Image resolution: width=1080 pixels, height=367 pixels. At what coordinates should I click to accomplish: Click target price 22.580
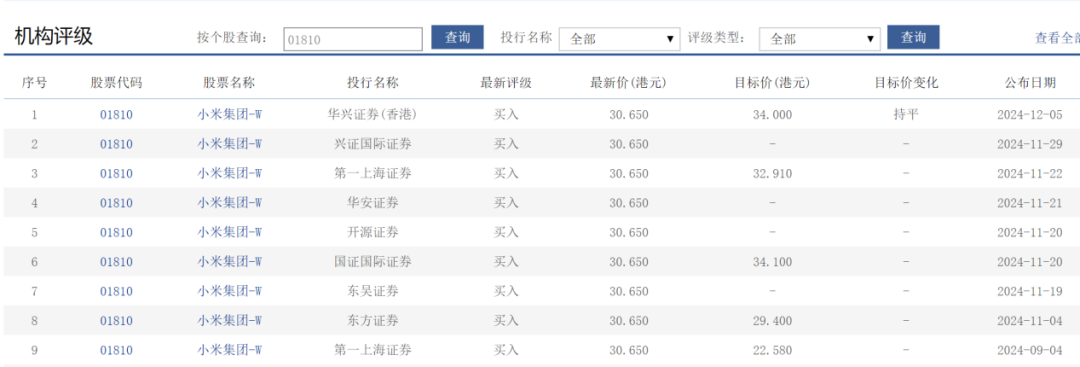[772, 350]
